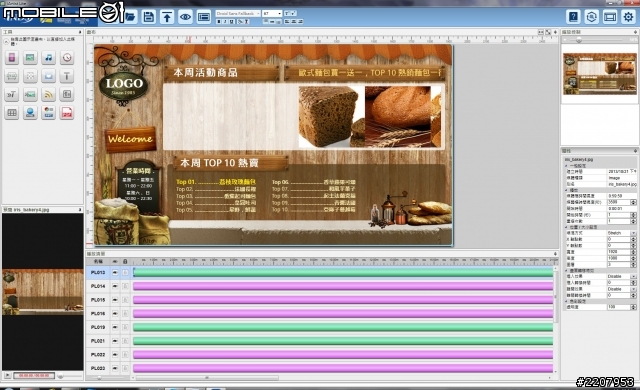Pin the properties panel with its pin icon
This screenshot has height=390, width=640.
tap(635, 151)
